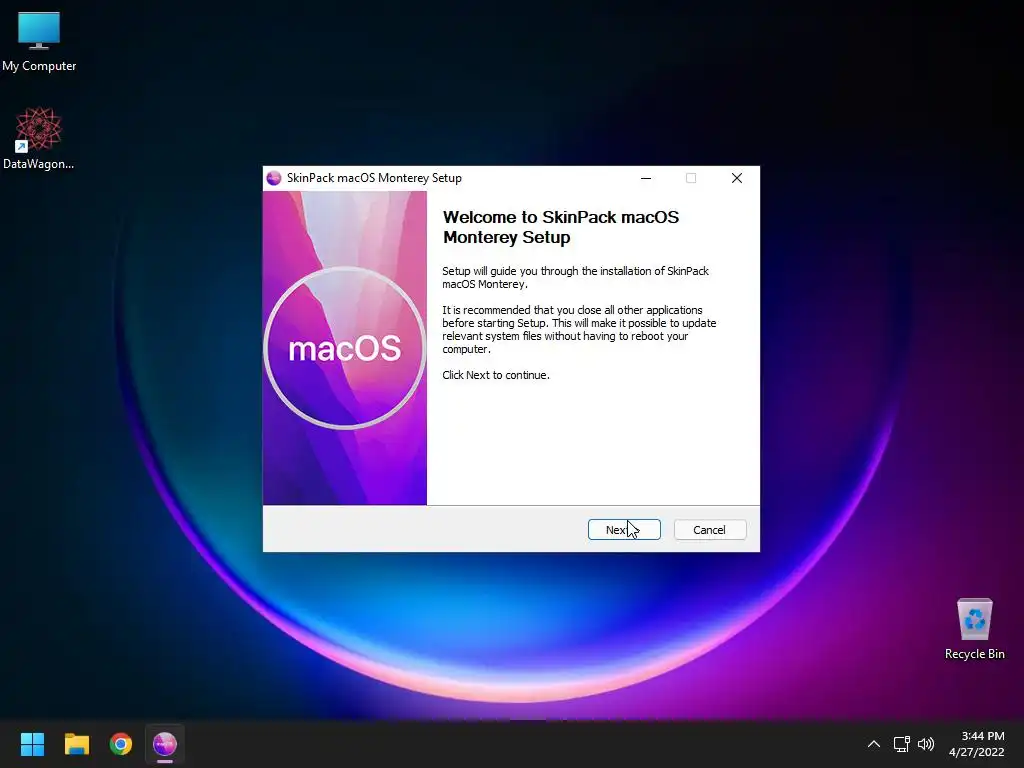The width and height of the screenshot is (1024, 768).
Task: Click the SkinPack title bar app icon
Action: 274,178
